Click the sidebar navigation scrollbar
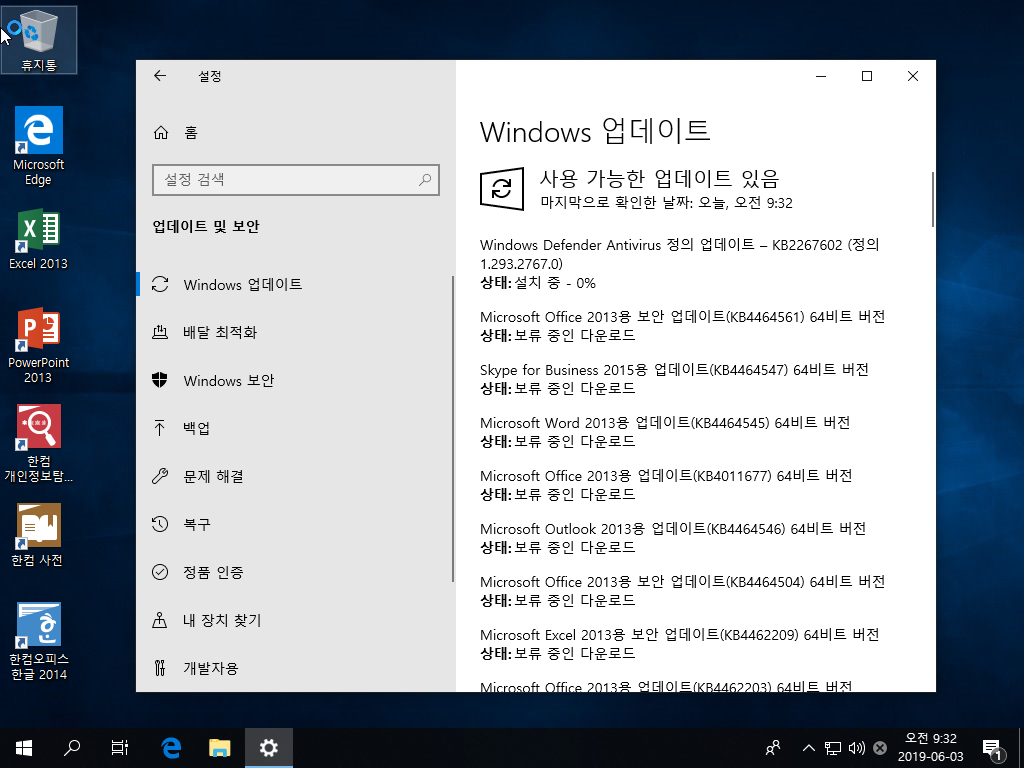Image resolution: width=1024 pixels, height=768 pixels. 453,428
